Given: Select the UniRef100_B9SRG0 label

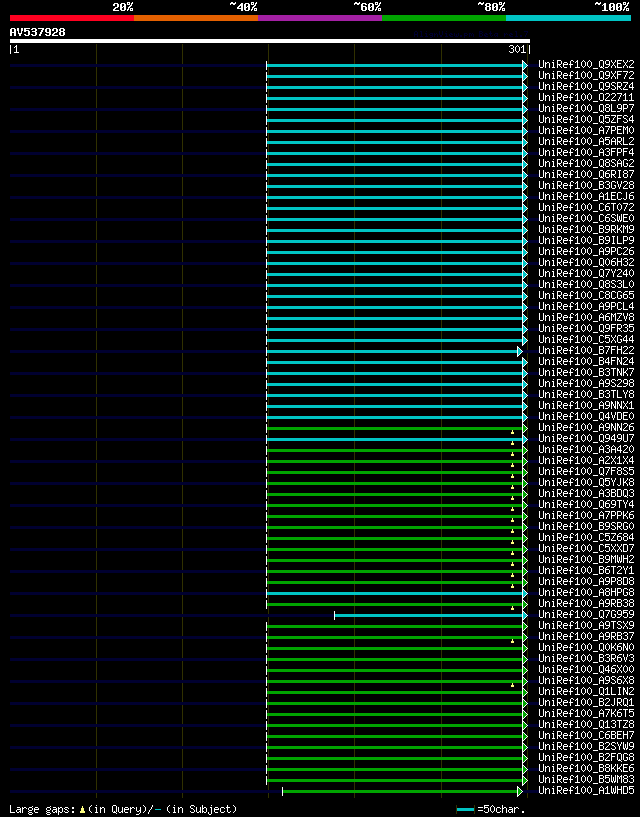Looking at the screenshot, I should pos(586,526).
